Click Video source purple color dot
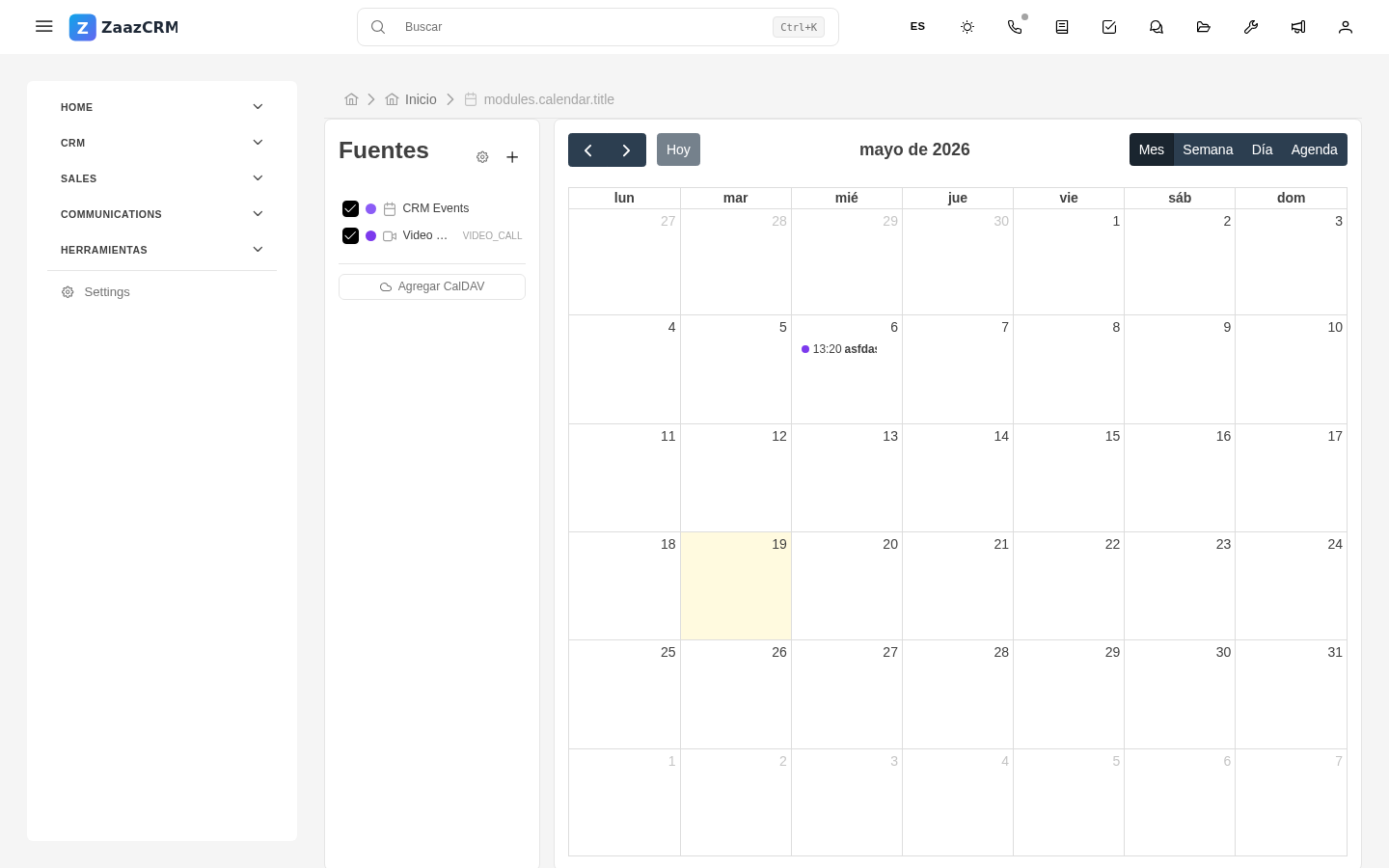 click(370, 235)
